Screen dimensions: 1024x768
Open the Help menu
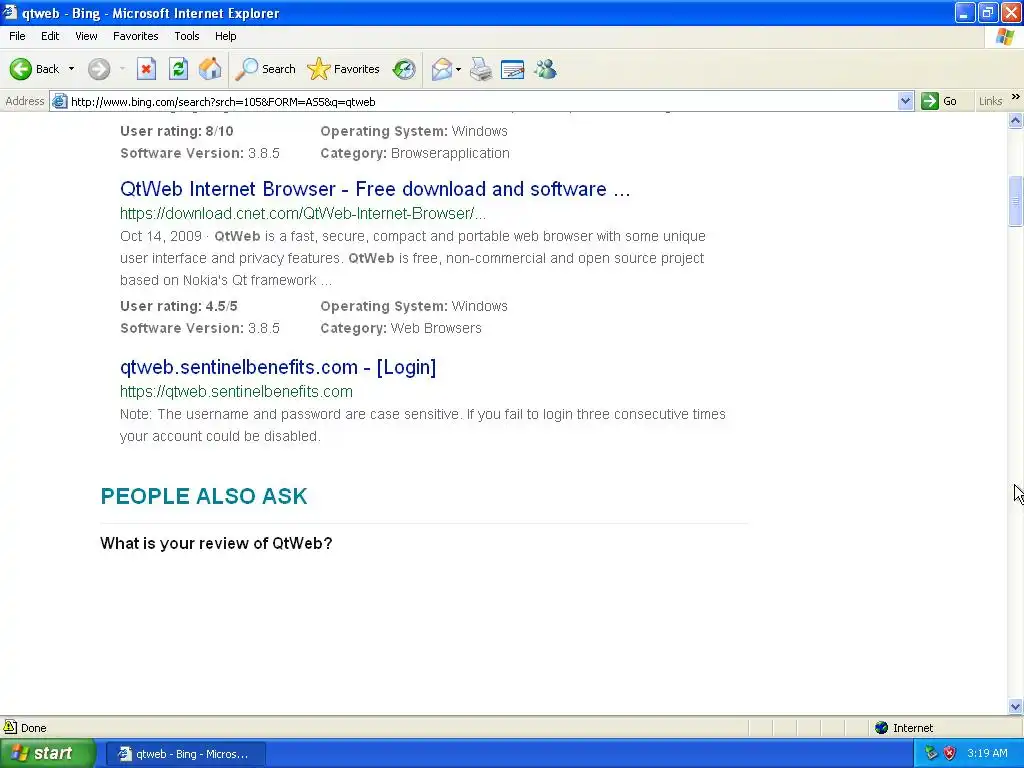click(225, 36)
